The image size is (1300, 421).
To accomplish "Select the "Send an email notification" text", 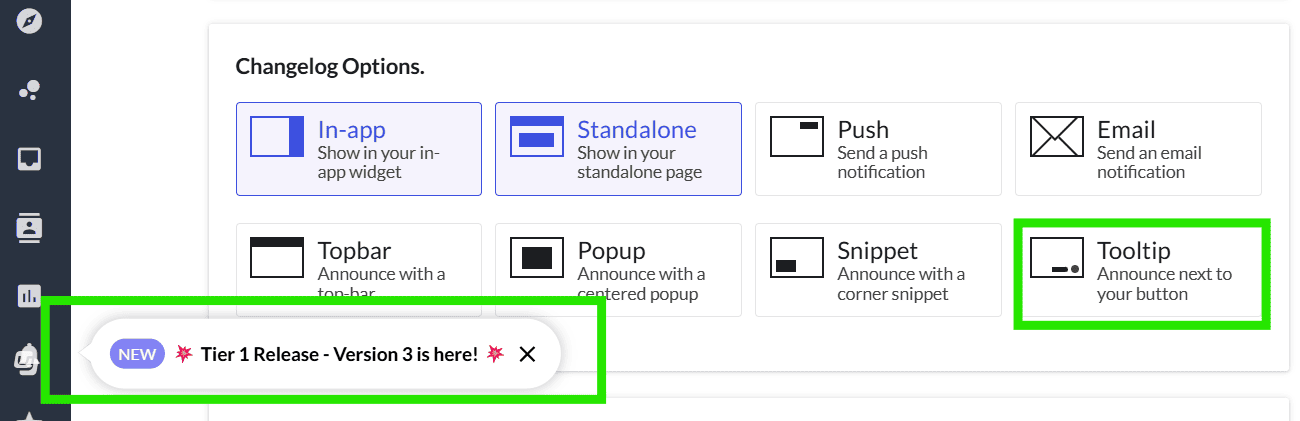I will (x=1149, y=162).
